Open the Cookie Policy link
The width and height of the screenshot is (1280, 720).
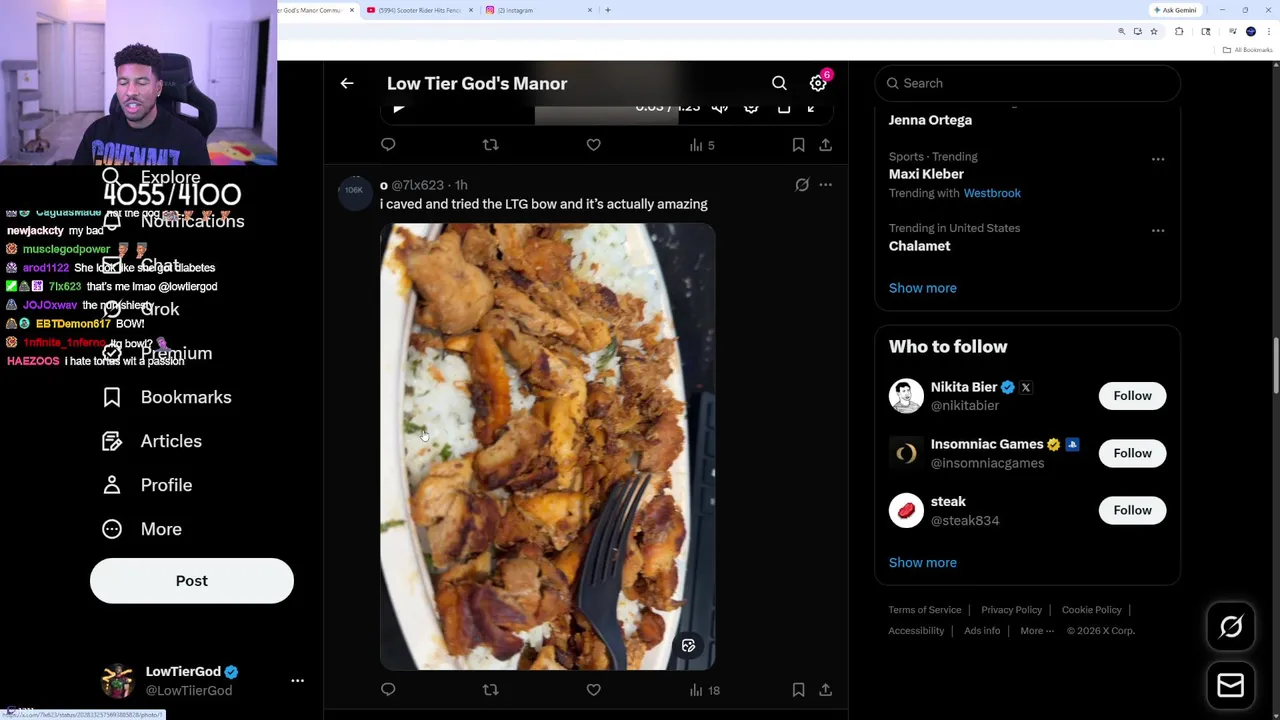1091,610
